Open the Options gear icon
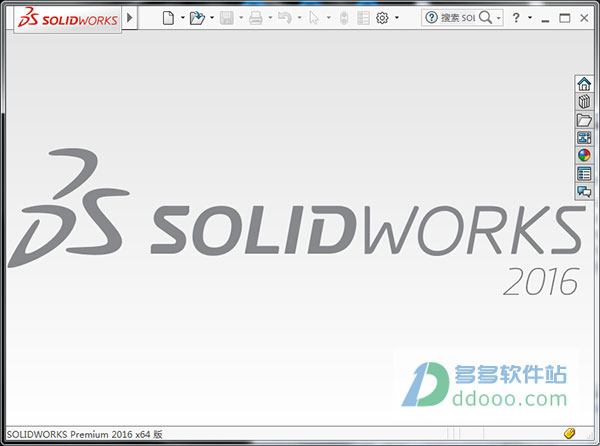This screenshot has width=600, height=446. 382,18
